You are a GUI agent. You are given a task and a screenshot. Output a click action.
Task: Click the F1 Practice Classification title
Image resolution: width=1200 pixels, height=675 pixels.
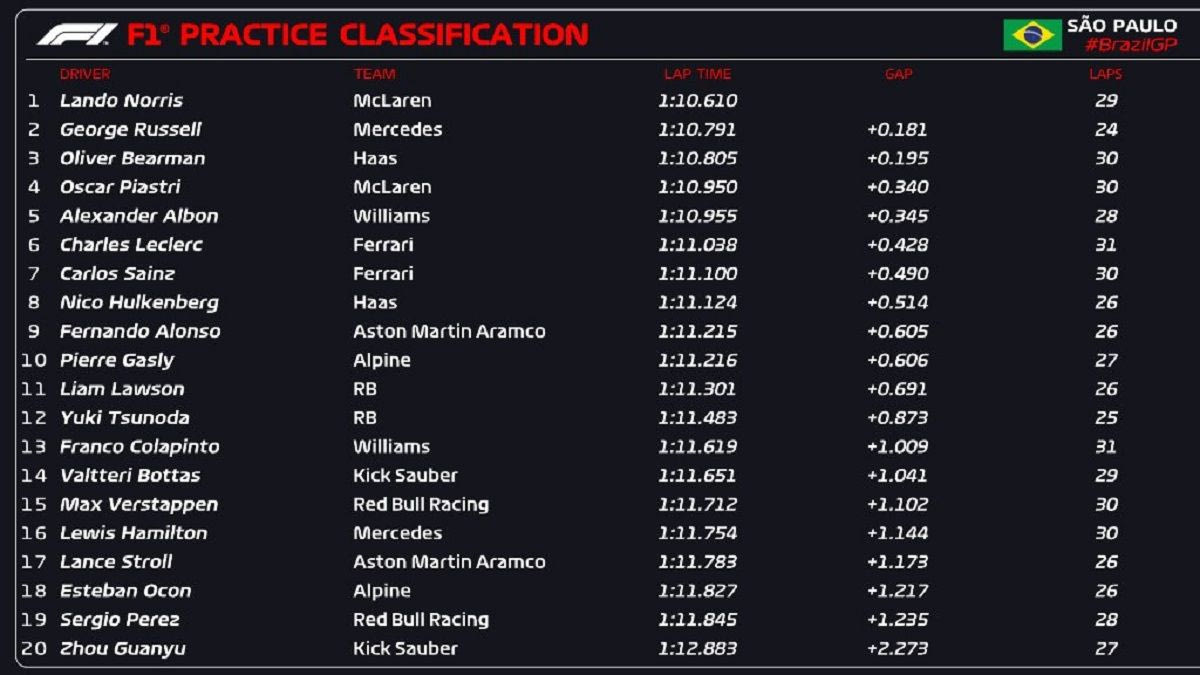(x=357, y=35)
